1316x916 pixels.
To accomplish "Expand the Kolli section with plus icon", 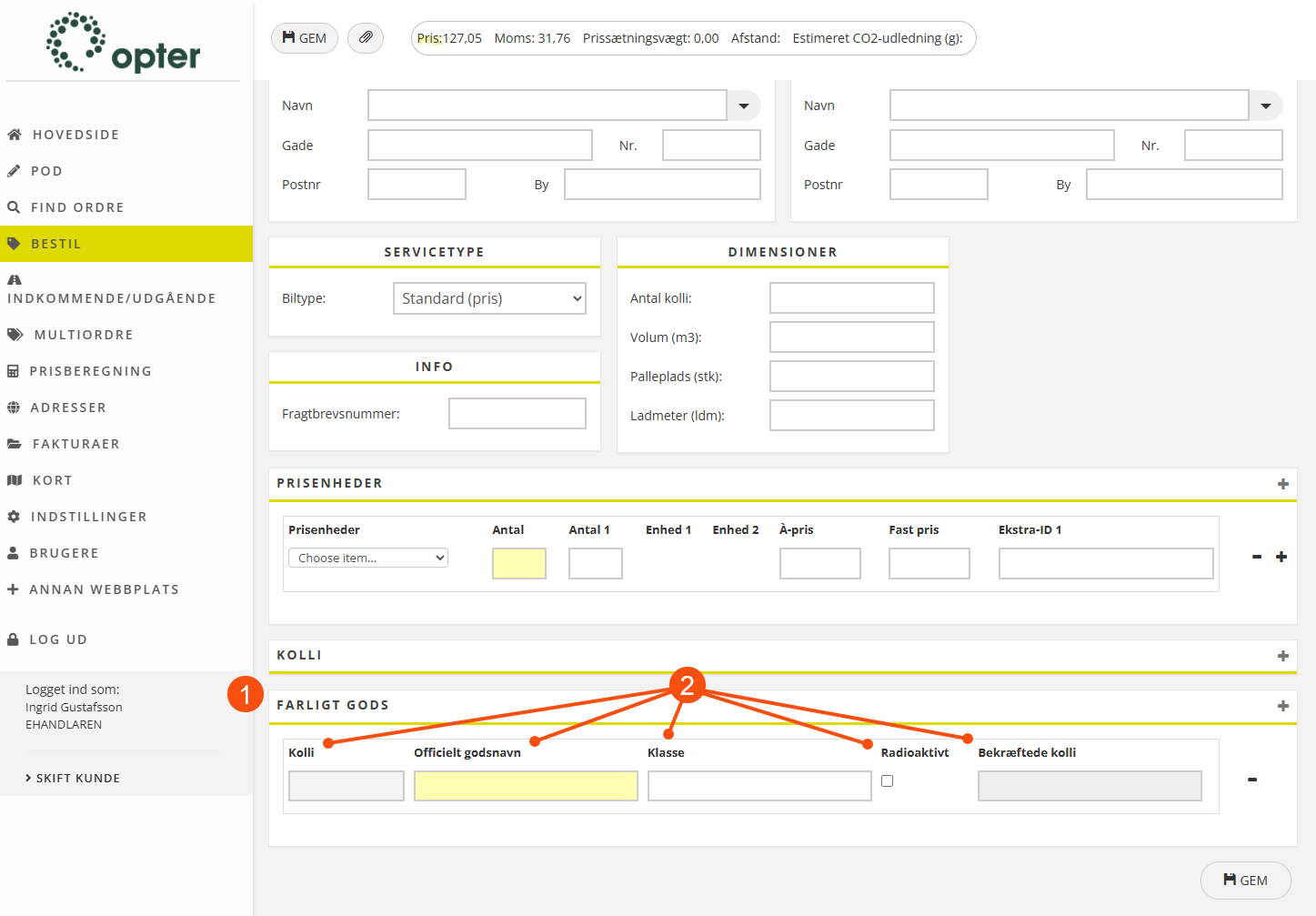I will click(1282, 656).
